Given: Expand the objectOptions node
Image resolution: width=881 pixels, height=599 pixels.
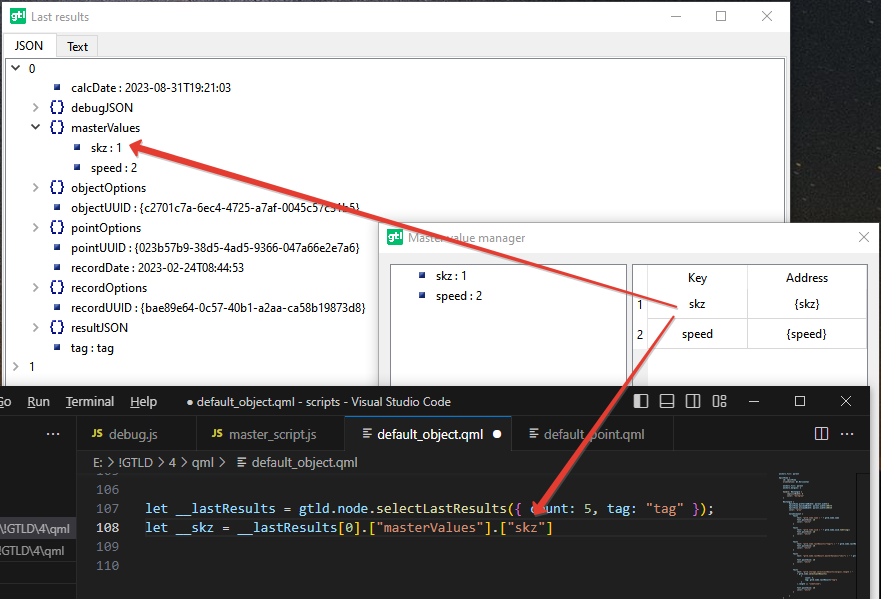Looking at the screenshot, I should coord(36,188).
